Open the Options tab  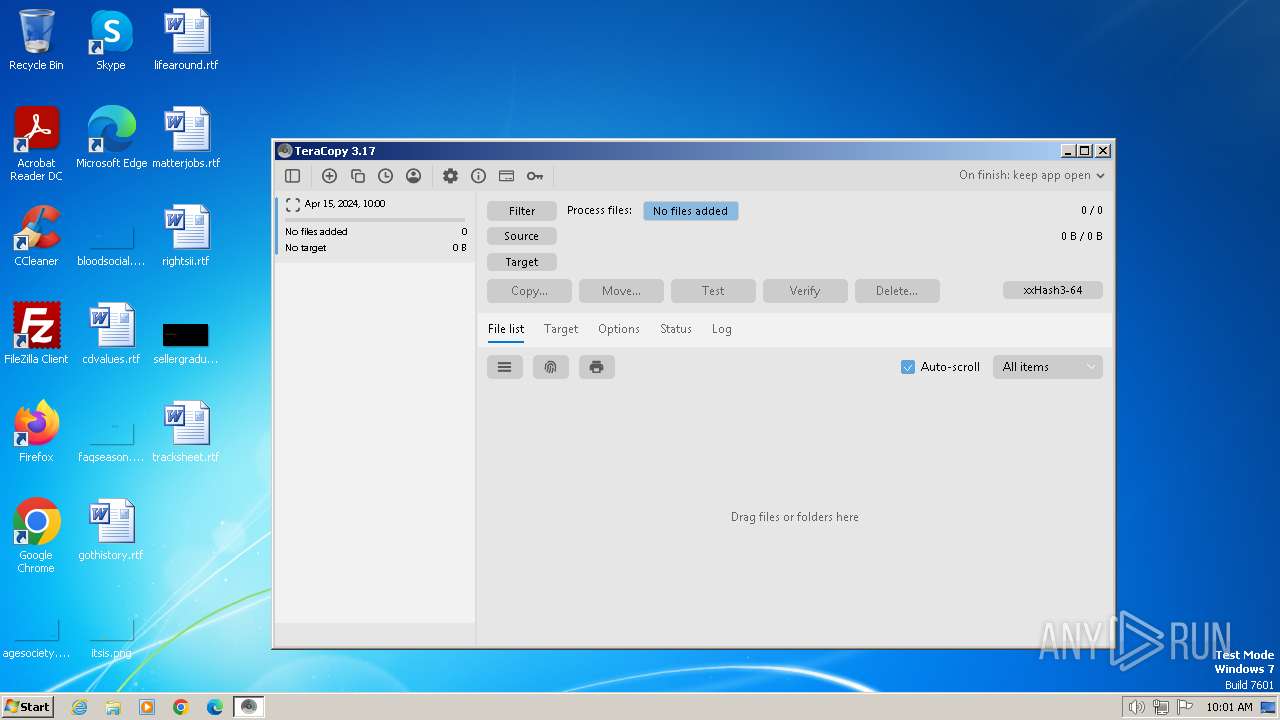coord(619,329)
